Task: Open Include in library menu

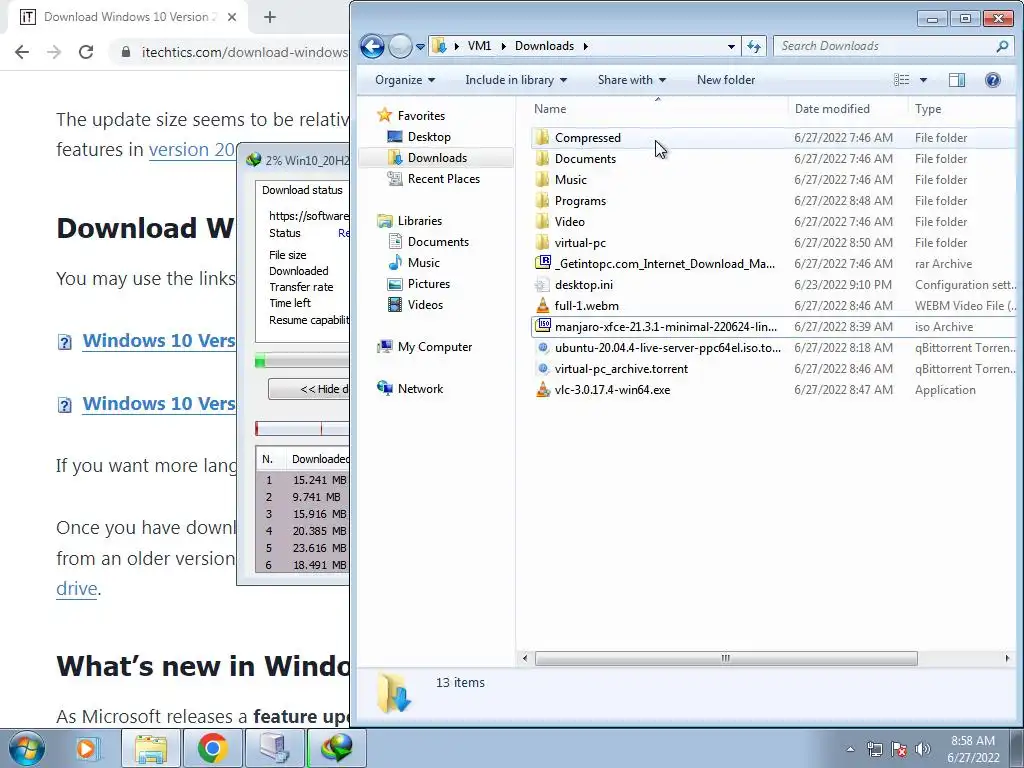Action: tap(516, 80)
